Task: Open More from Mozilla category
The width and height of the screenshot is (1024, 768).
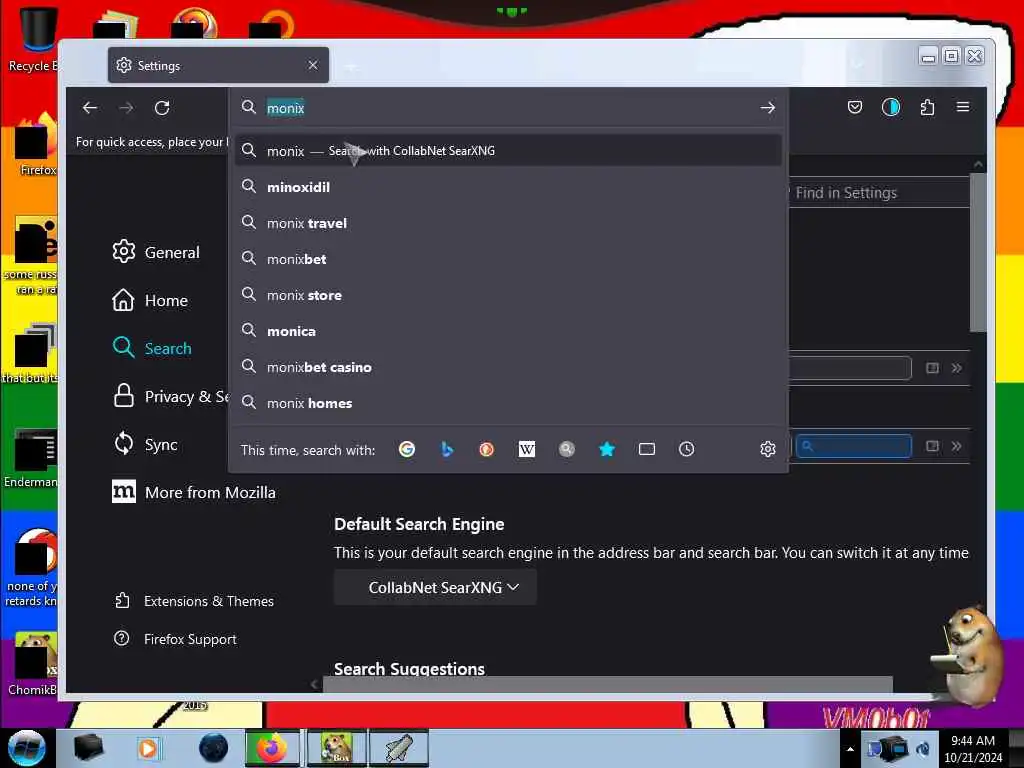Action: [194, 492]
